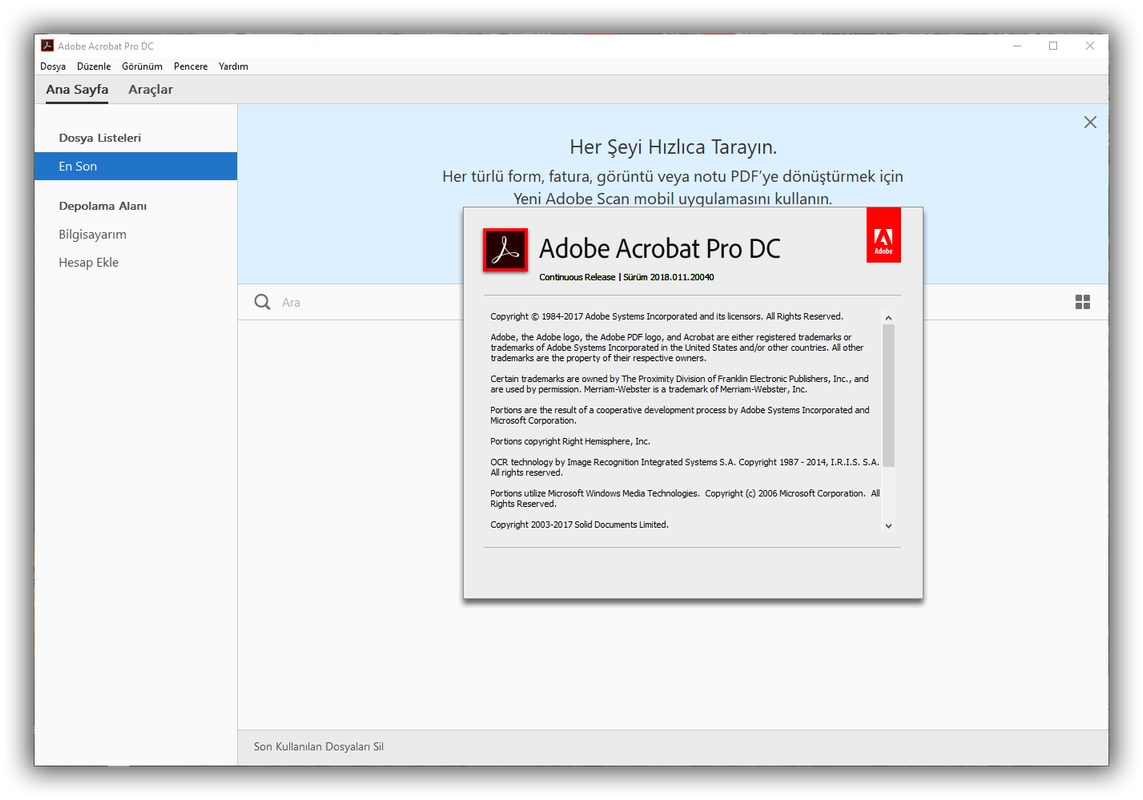Screen dimensions: 1143x800
Task: Switch to the Araçlar tab
Action: tap(150, 90)
